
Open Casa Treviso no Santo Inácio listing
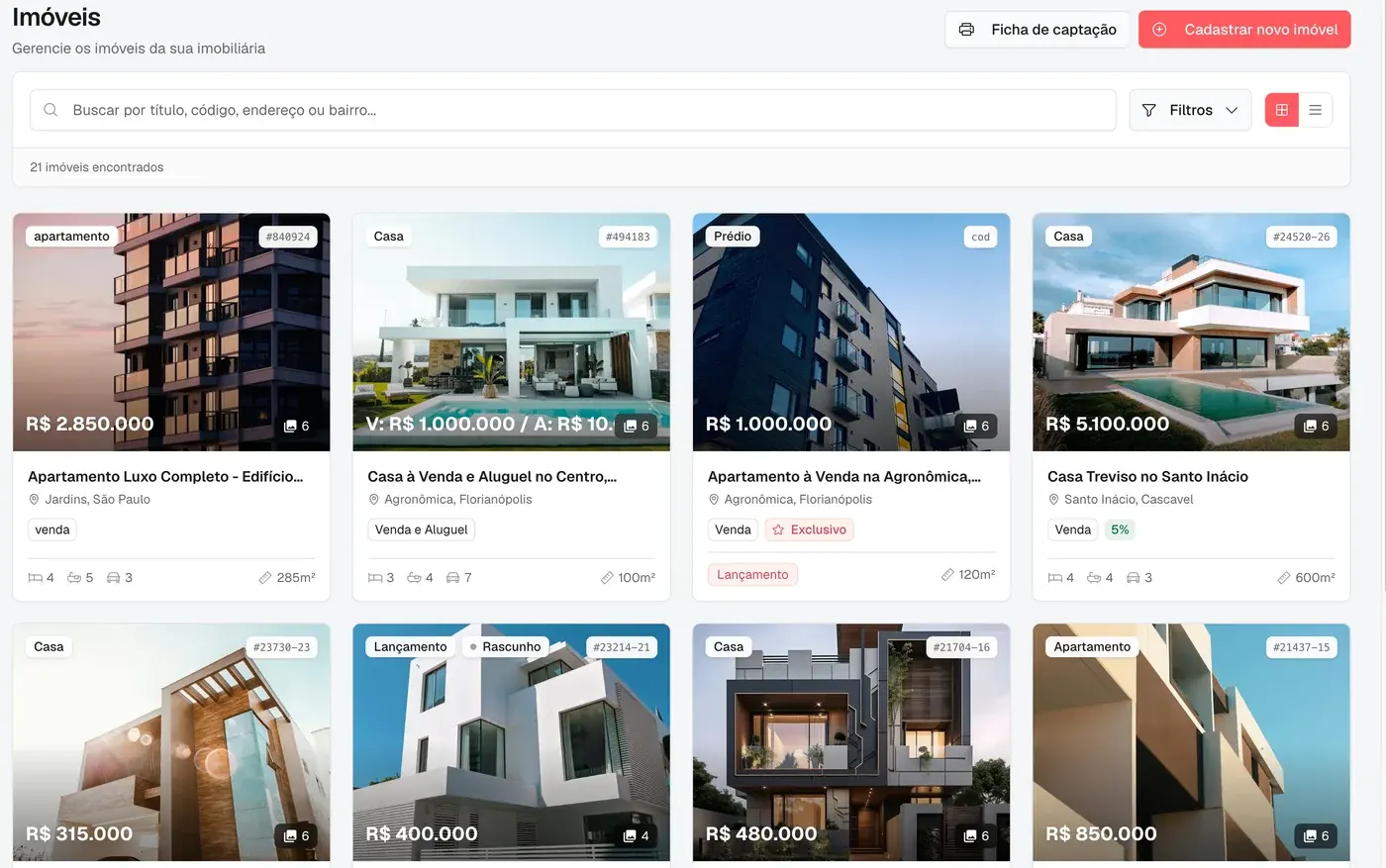pos(1147,476)
